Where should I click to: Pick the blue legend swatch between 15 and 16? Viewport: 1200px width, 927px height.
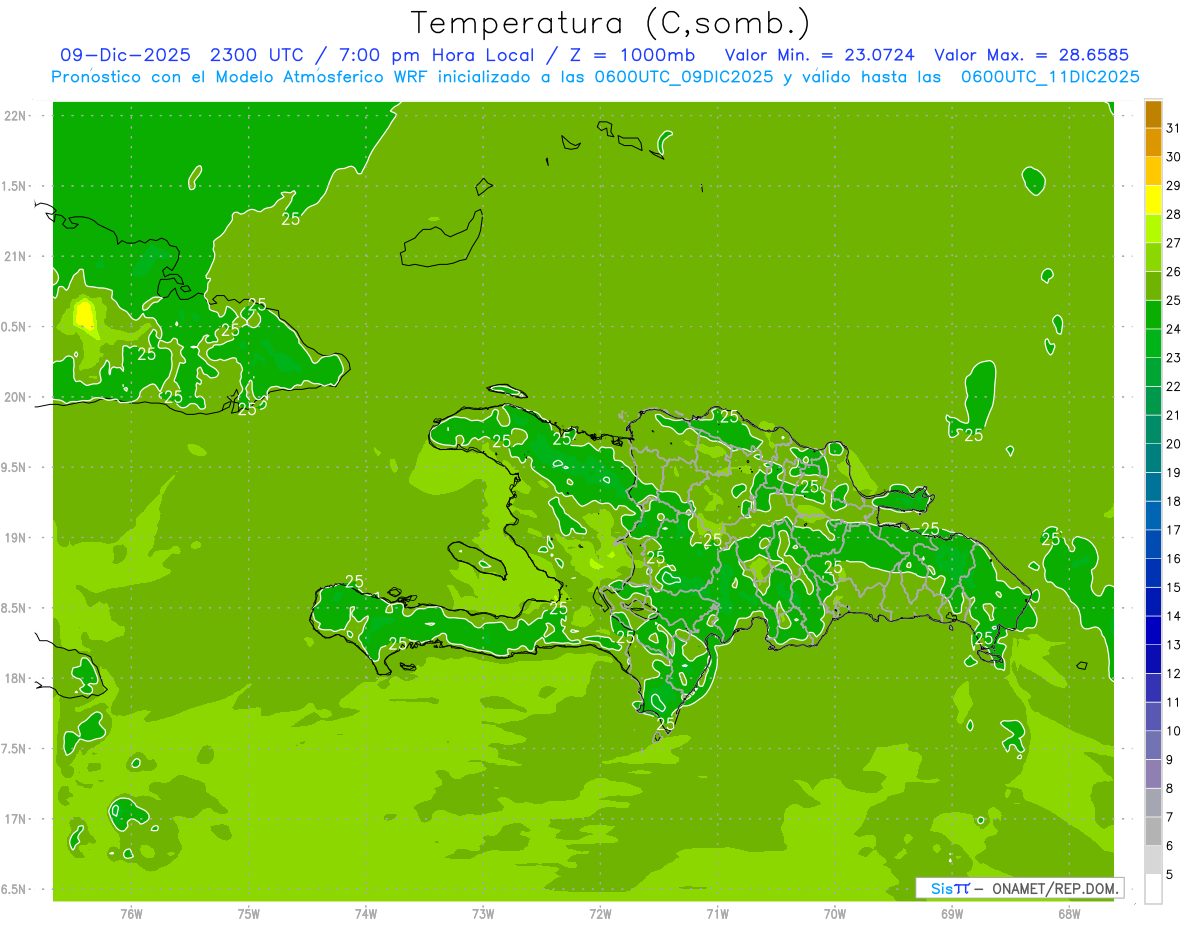[1153, 573]
